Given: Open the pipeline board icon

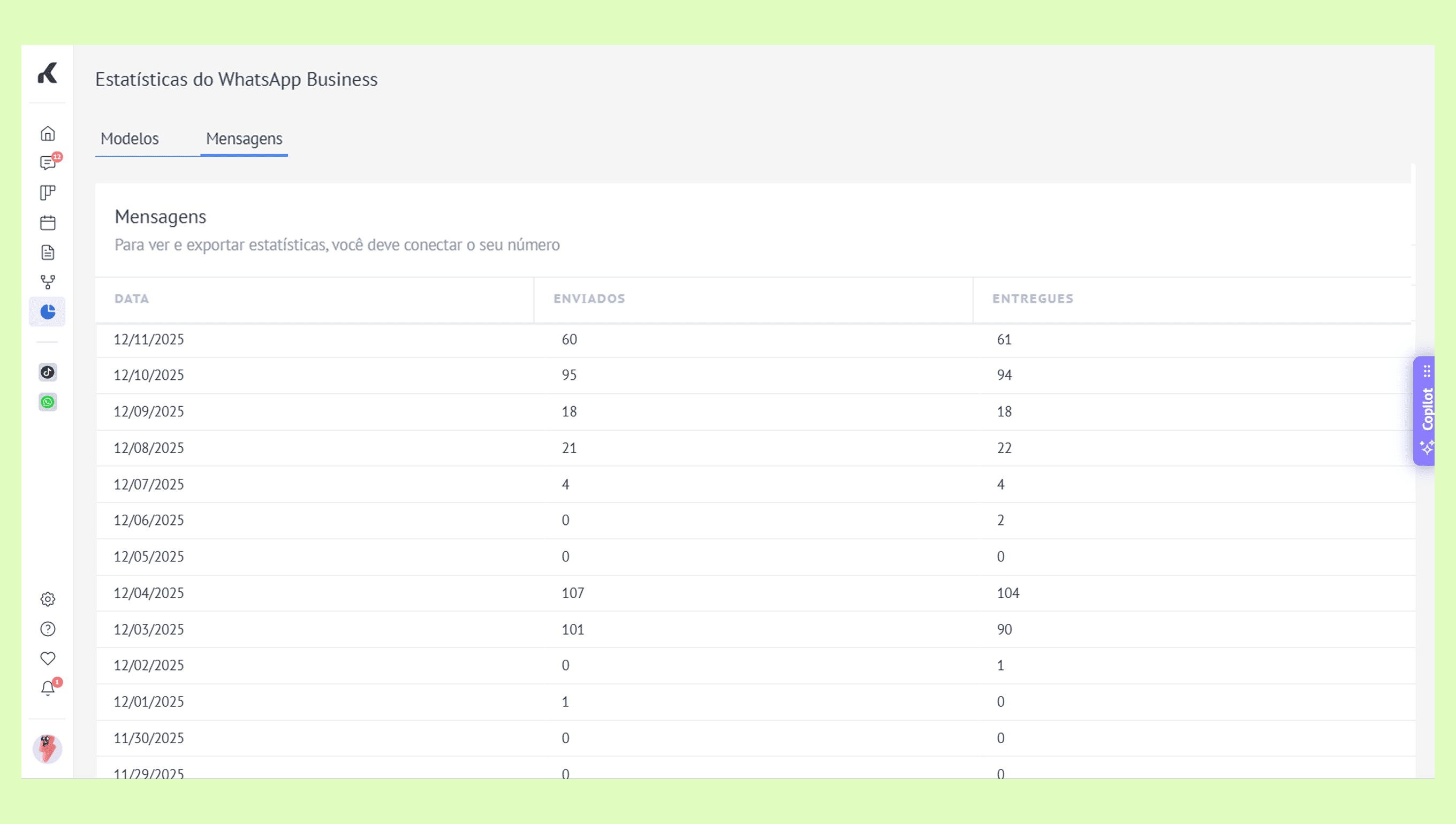Looking at the screenshot, I should [48, 193].
